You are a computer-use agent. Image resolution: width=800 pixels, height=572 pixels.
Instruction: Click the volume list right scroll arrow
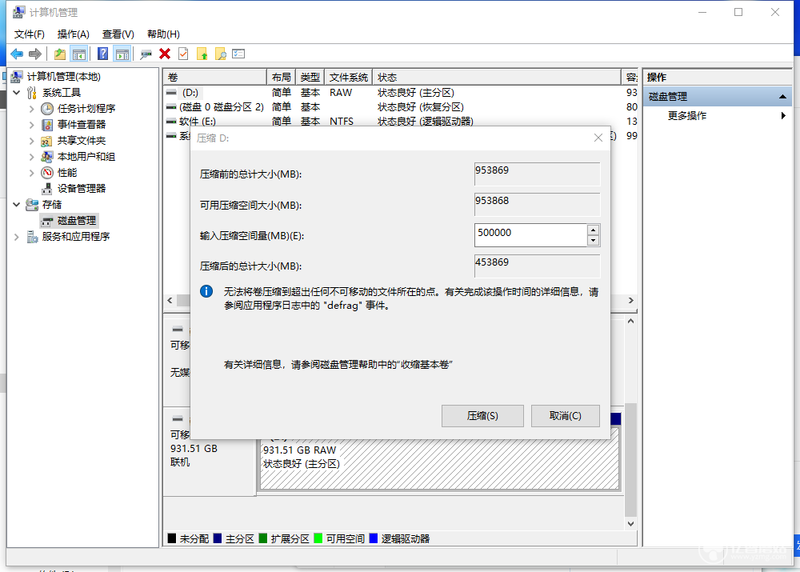click(x=631, y=301)
